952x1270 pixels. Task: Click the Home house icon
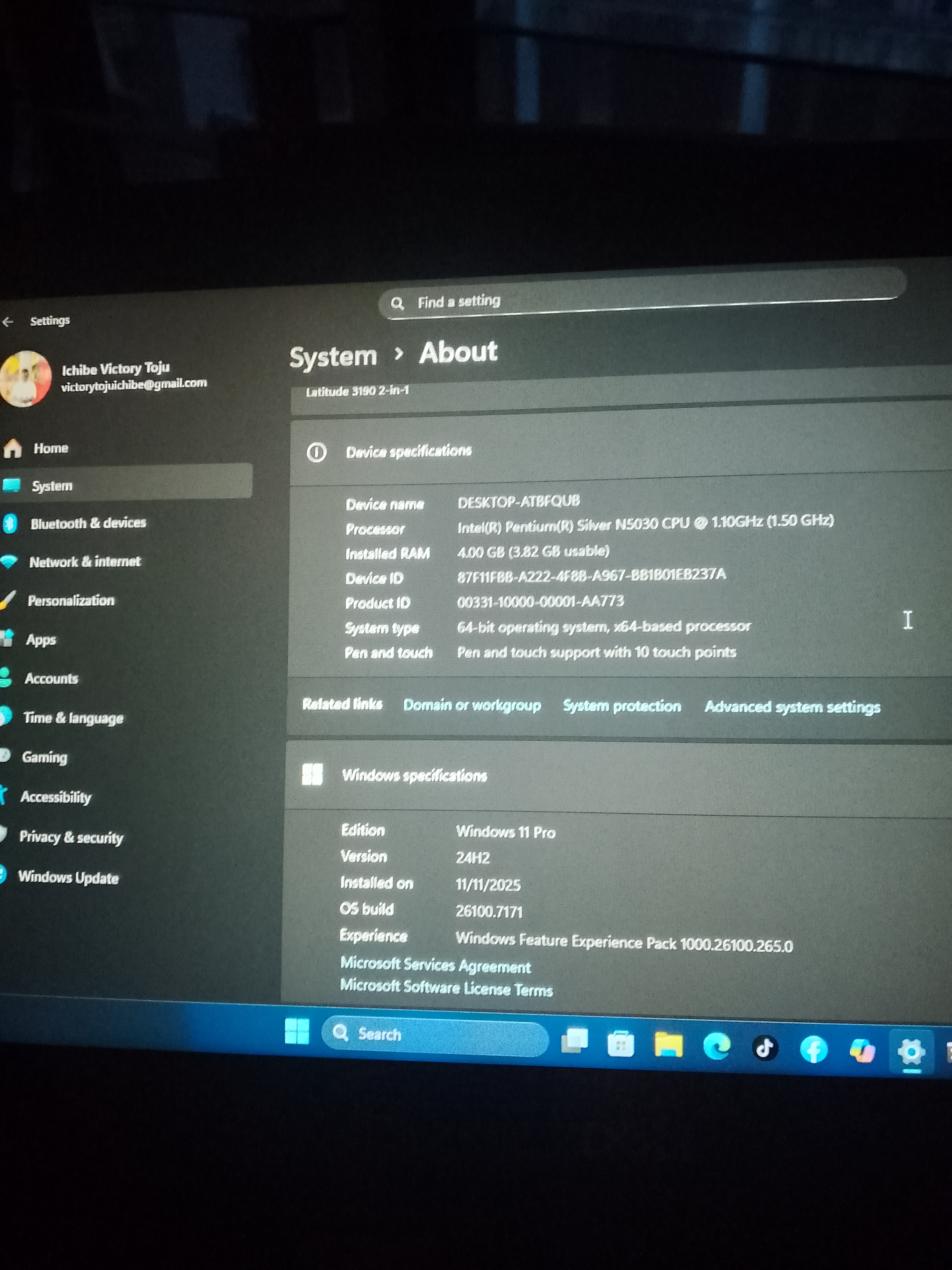(13, 448)
